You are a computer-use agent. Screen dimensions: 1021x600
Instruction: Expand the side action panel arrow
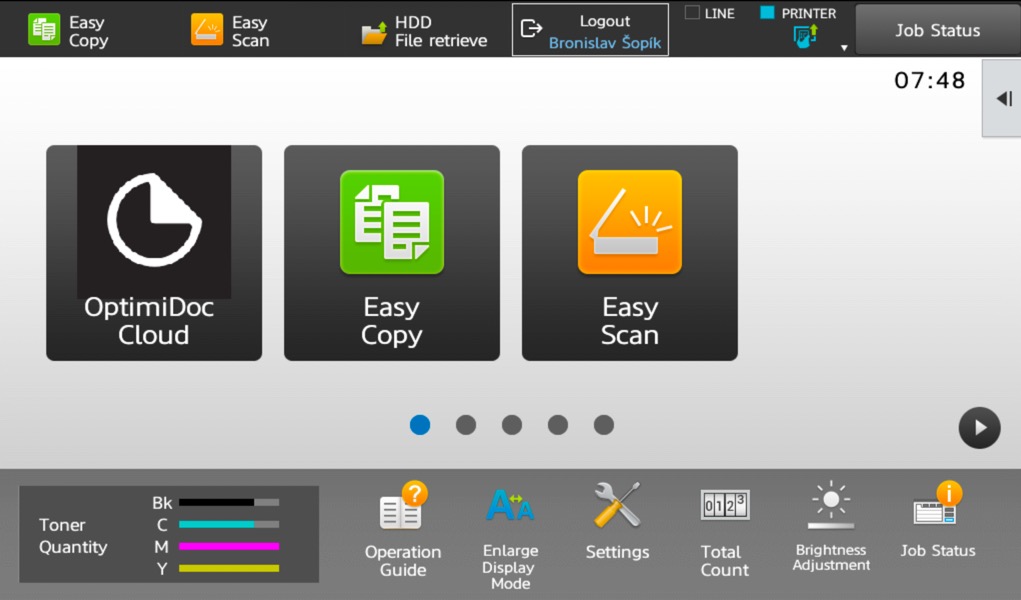pos(1002,98)
